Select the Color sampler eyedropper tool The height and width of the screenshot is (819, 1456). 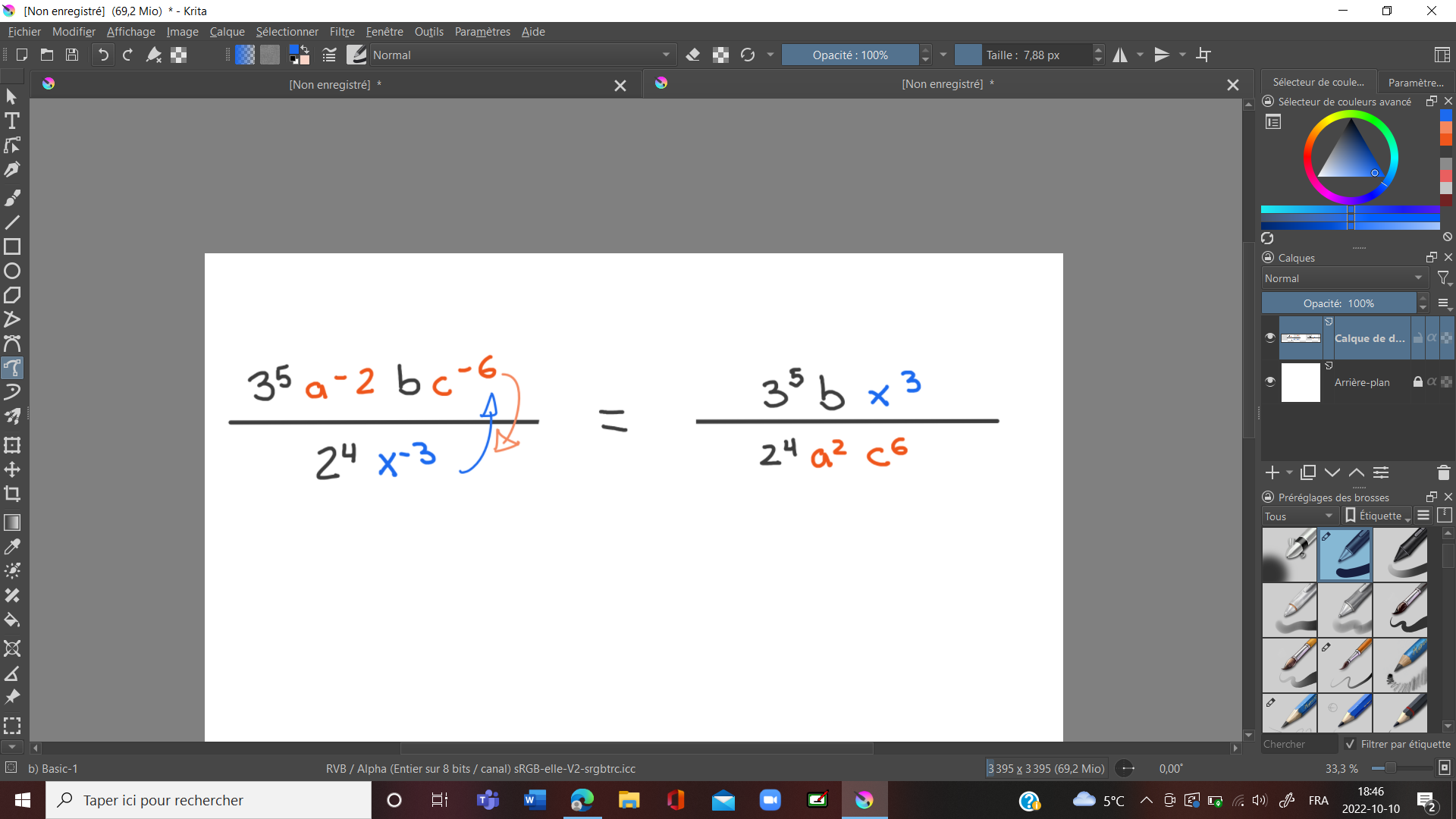12,547
